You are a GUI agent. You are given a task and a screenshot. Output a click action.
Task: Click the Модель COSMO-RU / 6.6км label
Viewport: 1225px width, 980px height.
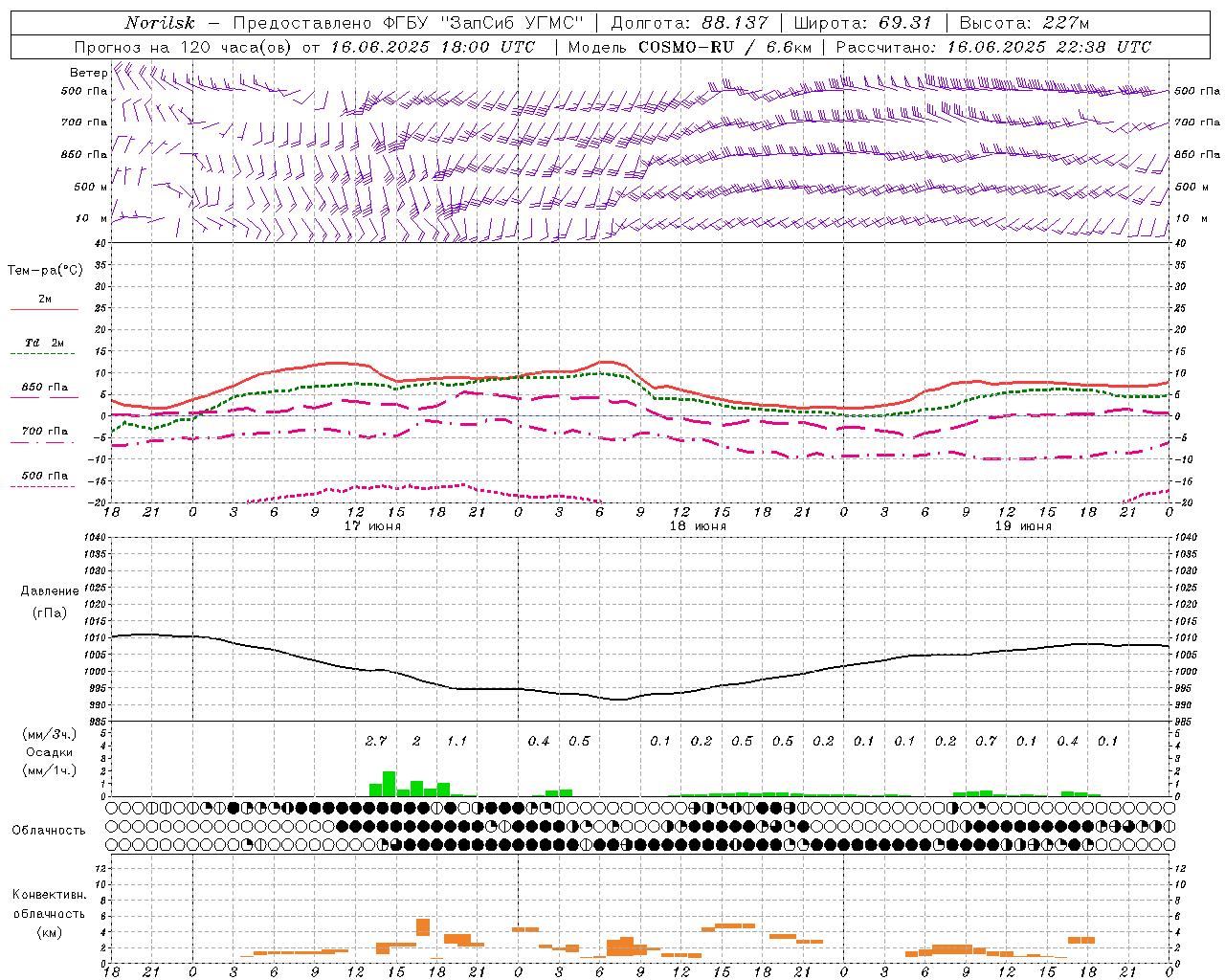690,47
